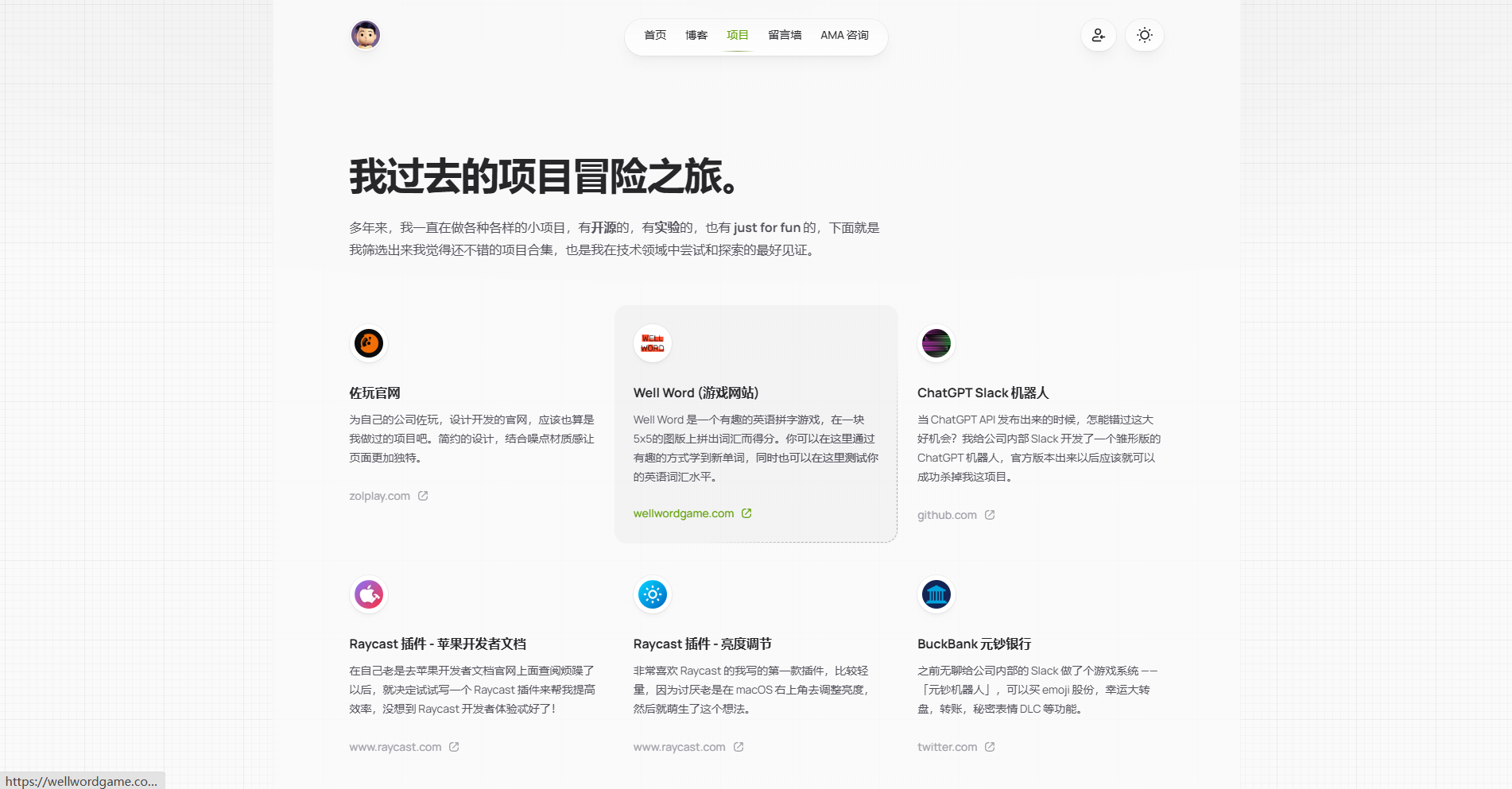The image size is (1512, 789).
Task: Click the 我过去的项目冒险之旅 heading
Action: 545,176
